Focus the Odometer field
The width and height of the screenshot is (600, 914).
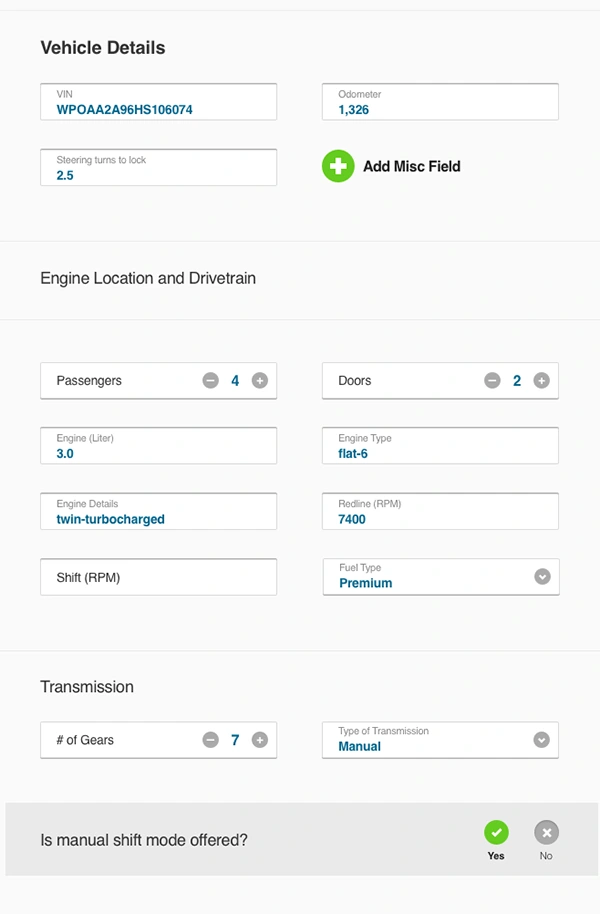(x=440, y=102)
